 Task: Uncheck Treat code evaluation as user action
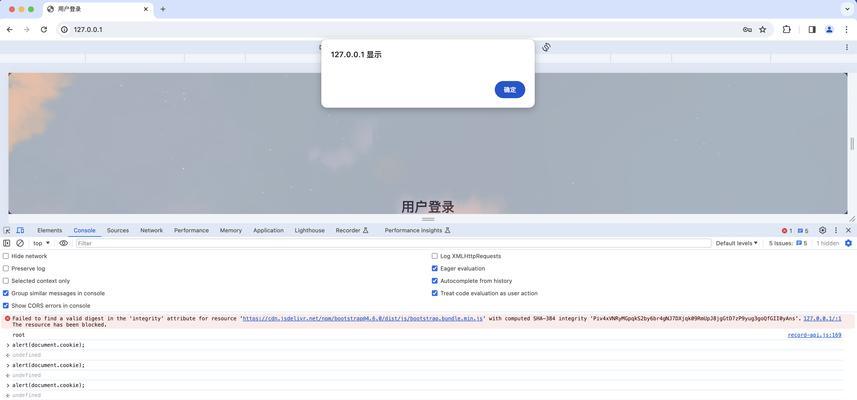[435, 293]
